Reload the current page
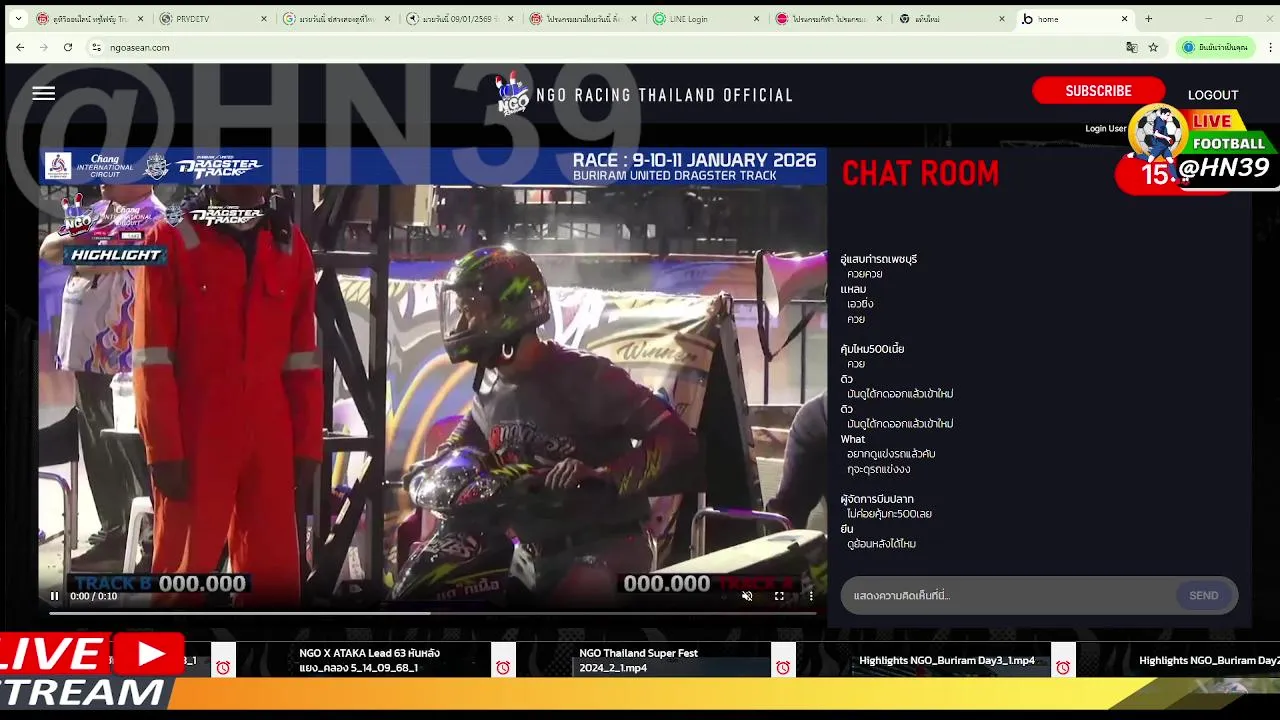The image size is (1280, 720). point(68,47)
